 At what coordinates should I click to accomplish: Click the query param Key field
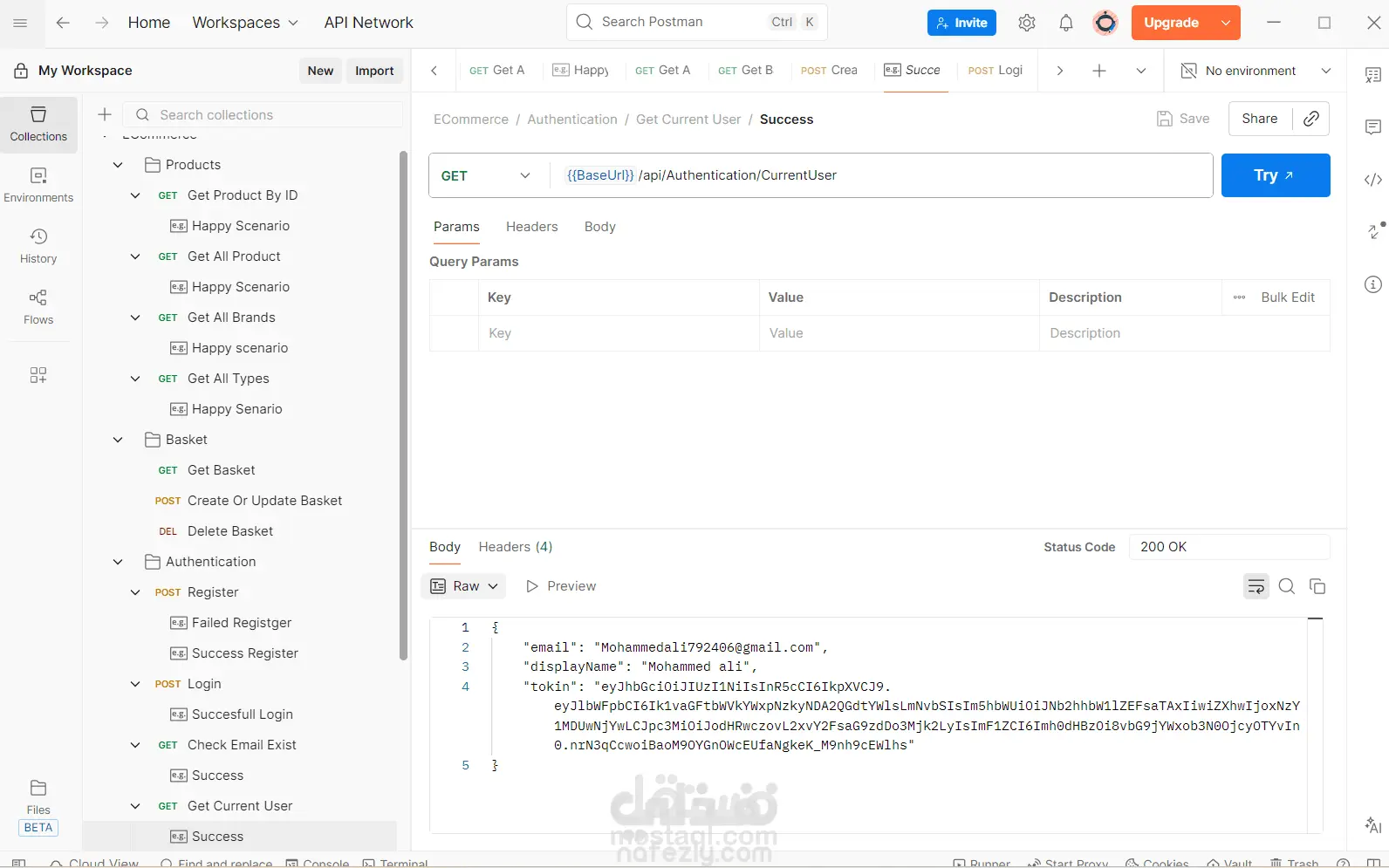coord(619,333)
